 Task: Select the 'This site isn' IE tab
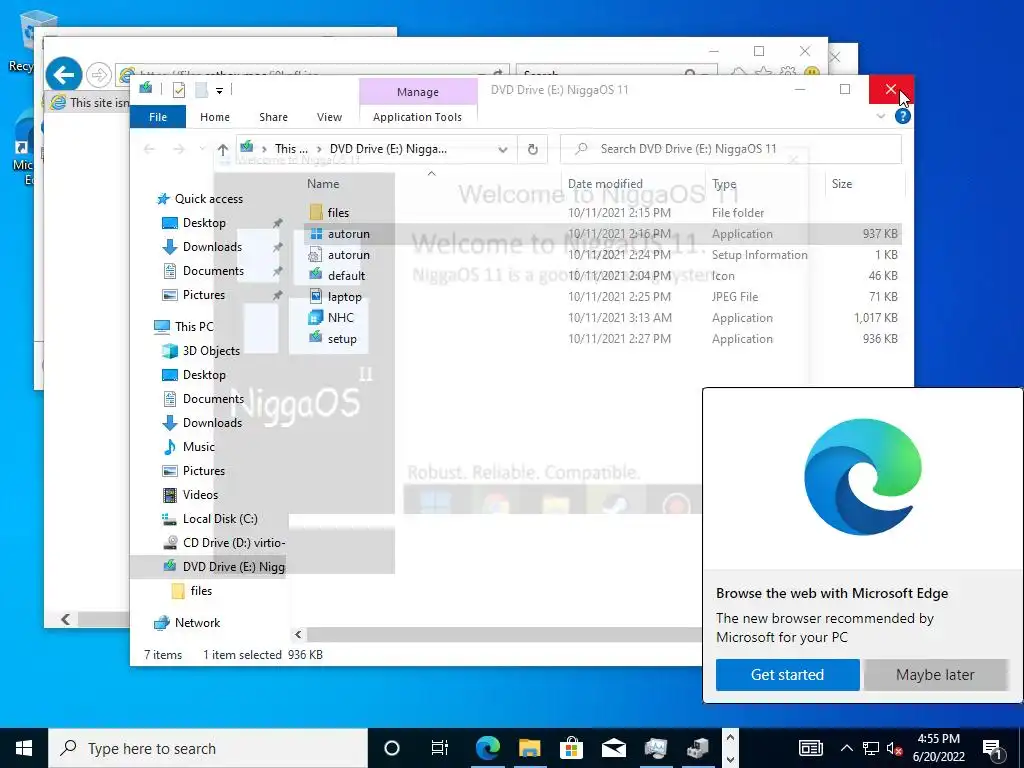pyautogui.click(x=89, y=103)
